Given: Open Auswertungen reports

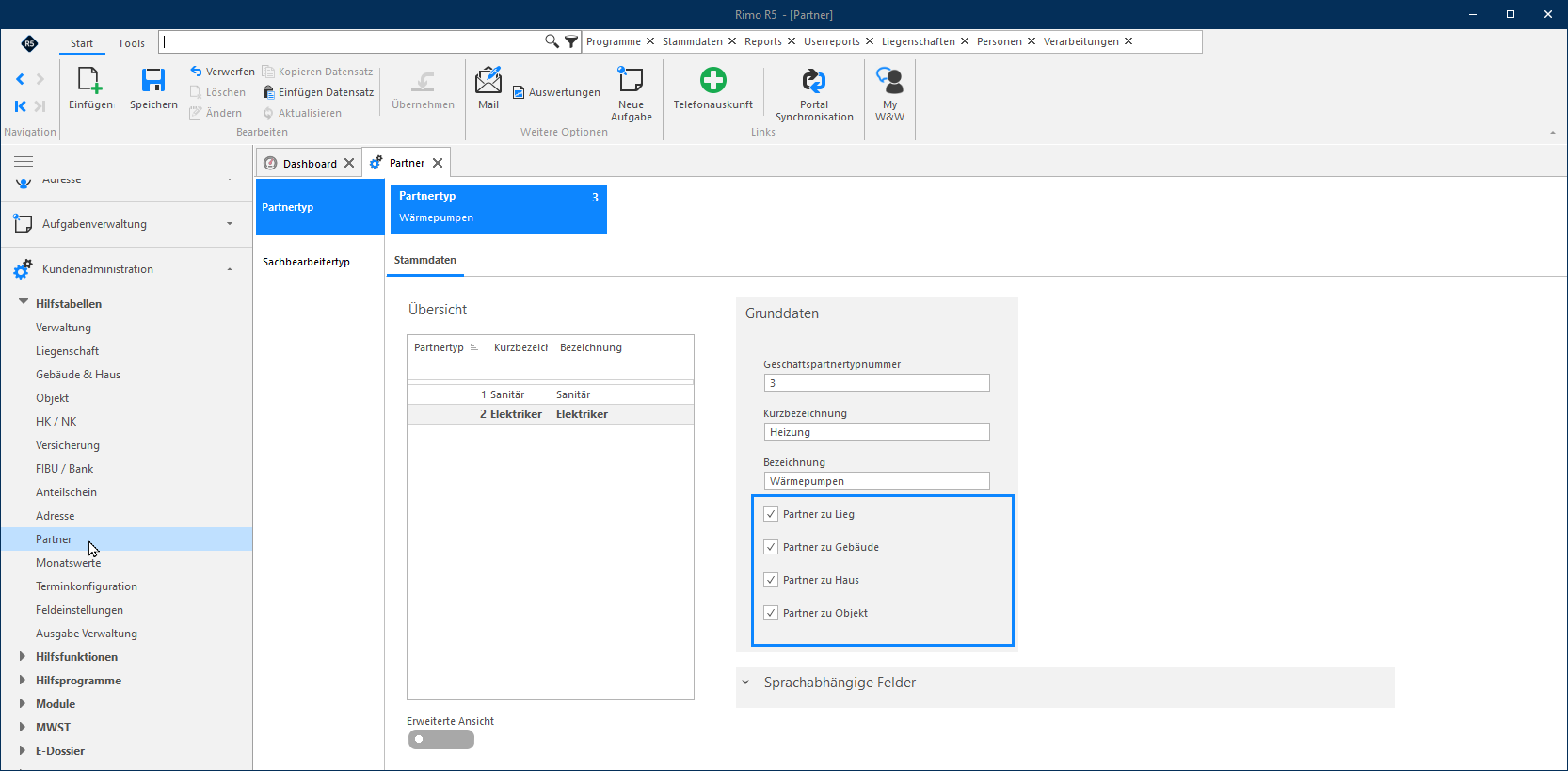Looking at the screenshot, I should tap(556, 92).
